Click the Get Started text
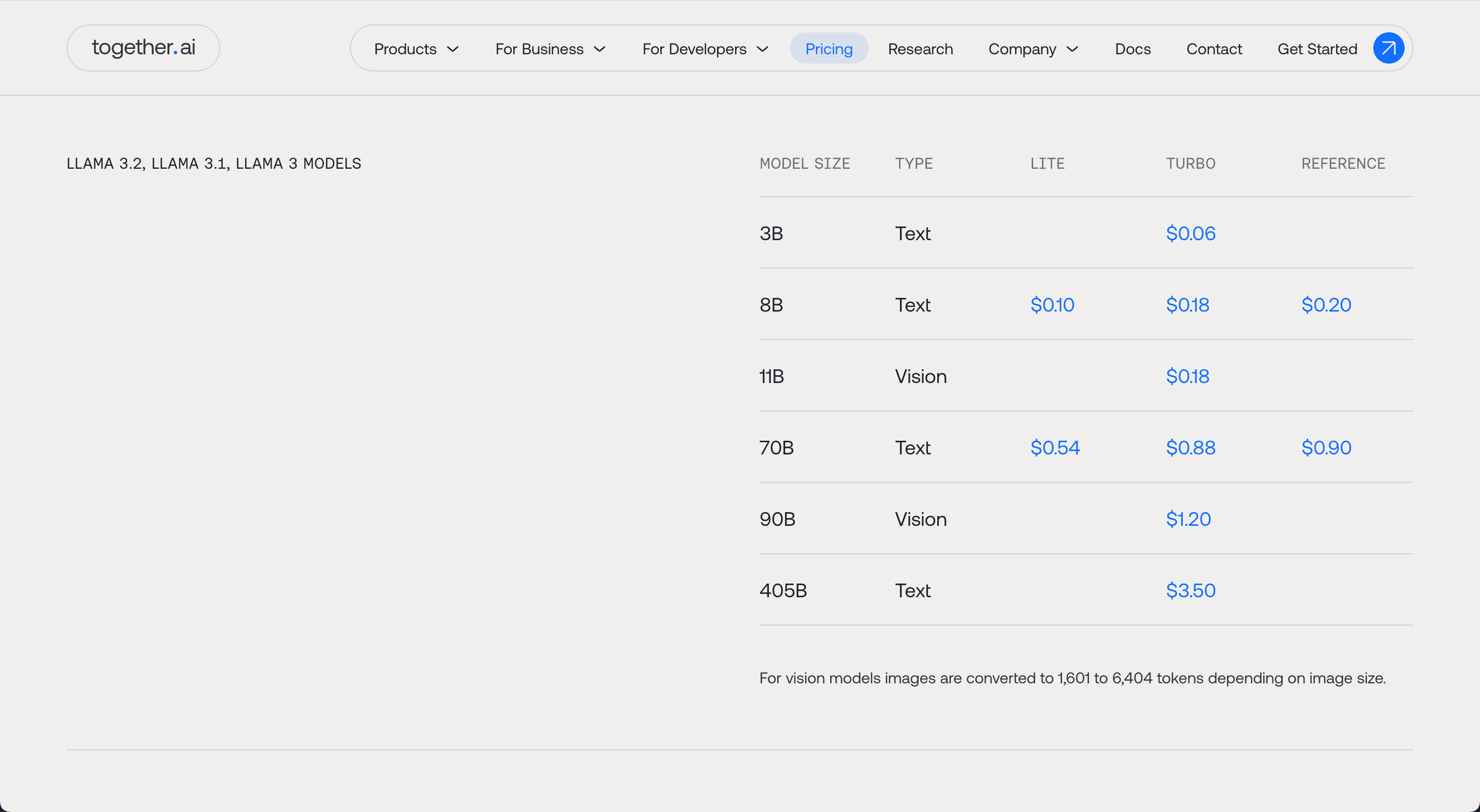 click(x=1317, y=49)
